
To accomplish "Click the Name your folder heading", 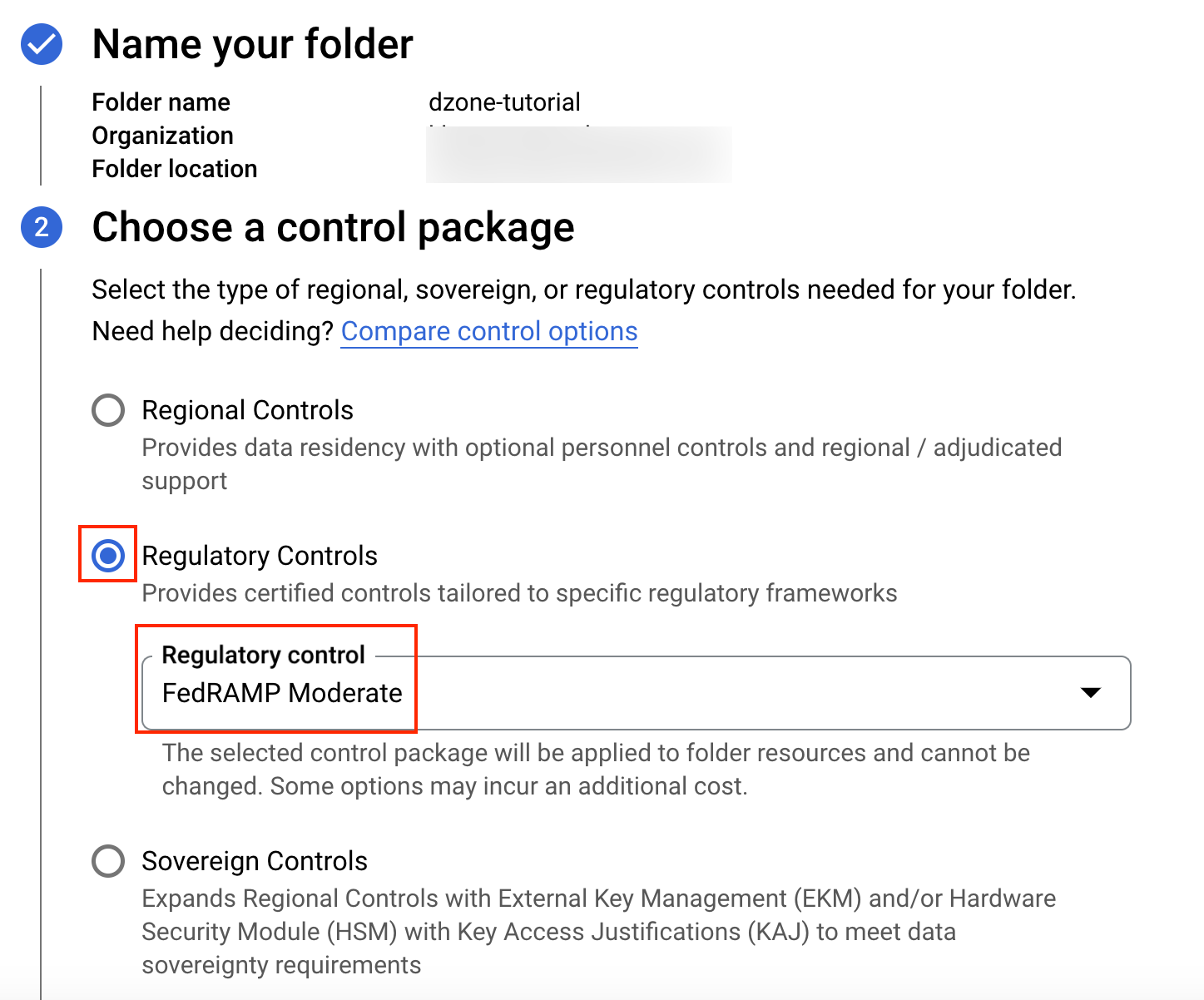I will click(x=252, y=45).
